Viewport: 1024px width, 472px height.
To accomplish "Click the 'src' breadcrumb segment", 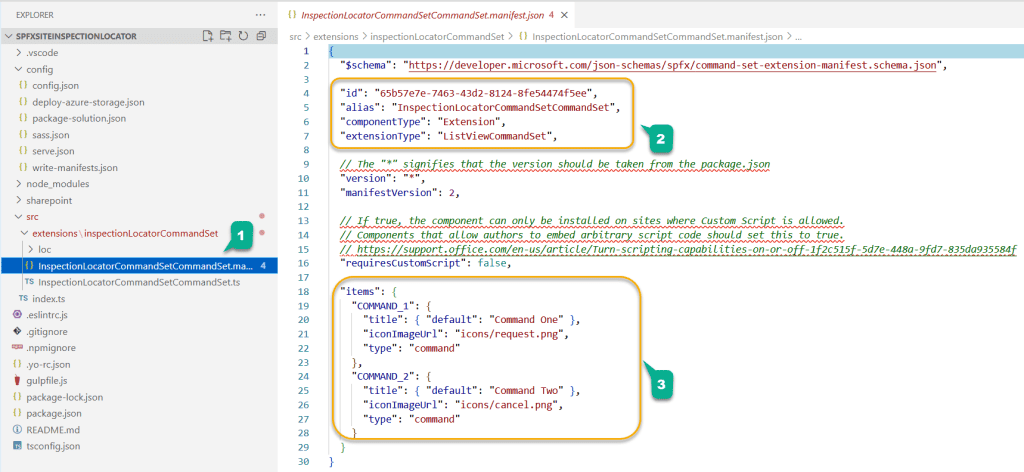I will point(296,37).
